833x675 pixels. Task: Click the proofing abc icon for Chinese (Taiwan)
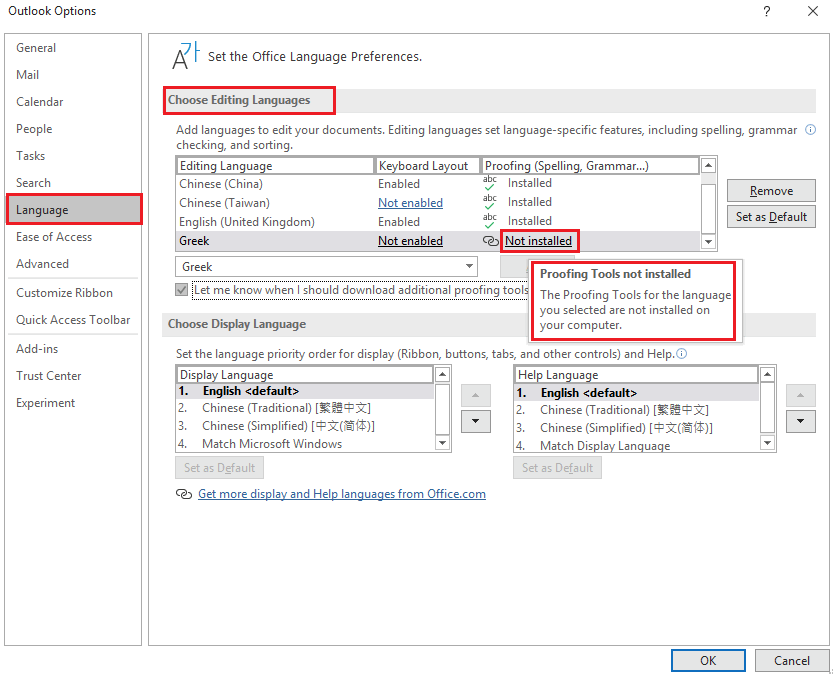click(x=490, y=202)
